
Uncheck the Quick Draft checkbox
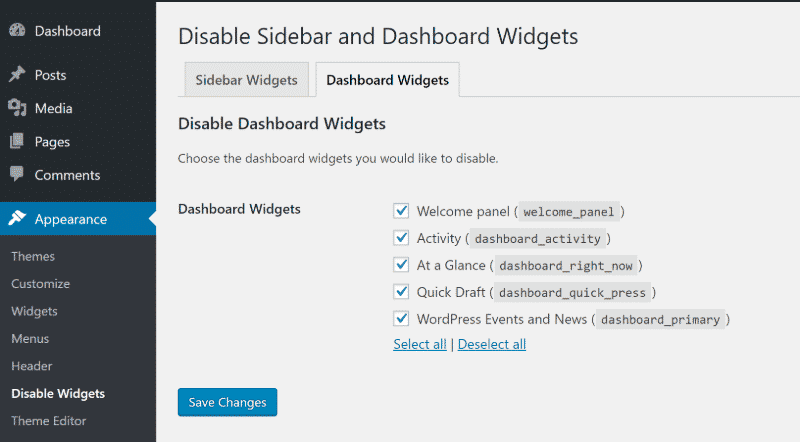coord(402,292)
